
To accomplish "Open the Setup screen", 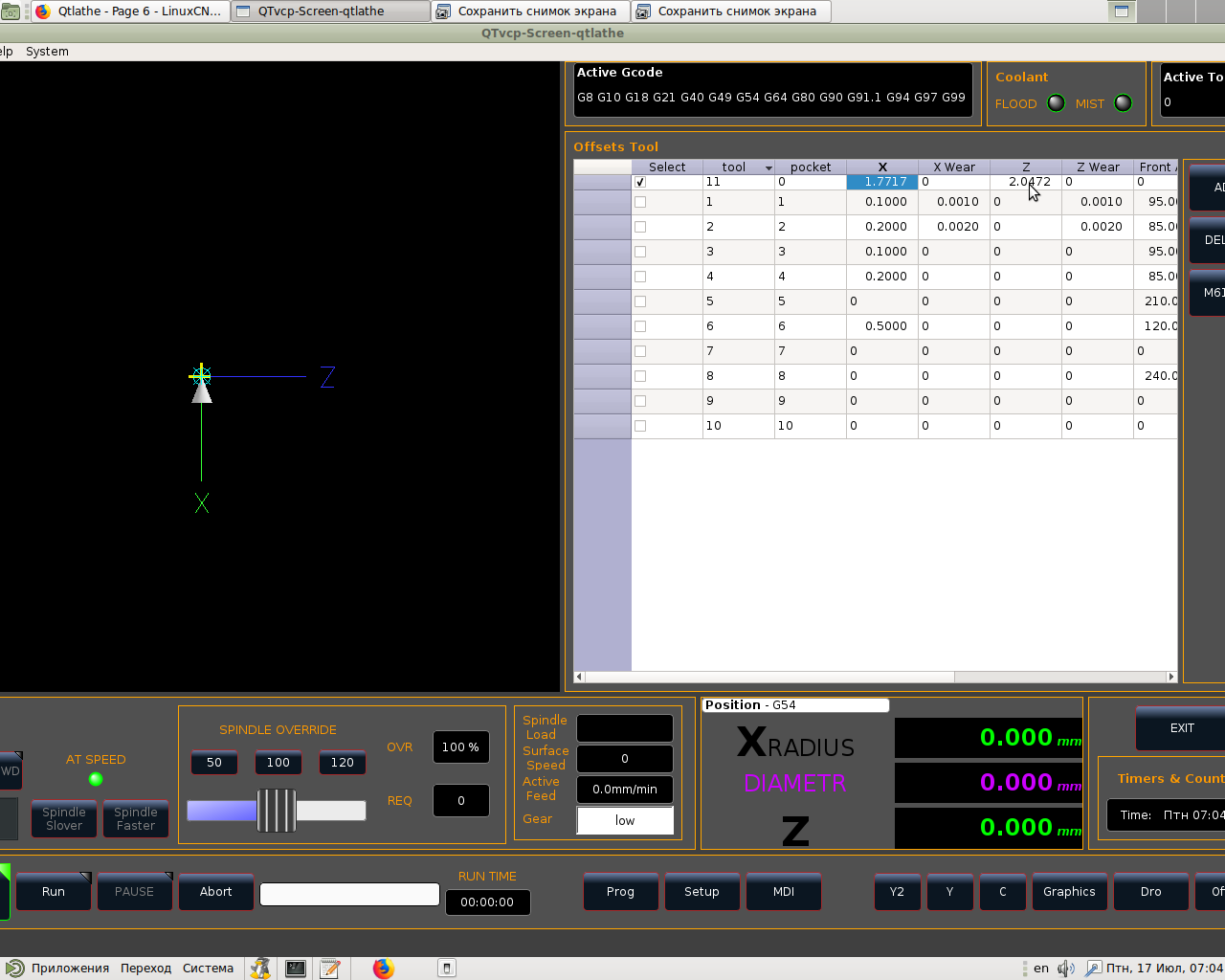I will coord(702,892).
